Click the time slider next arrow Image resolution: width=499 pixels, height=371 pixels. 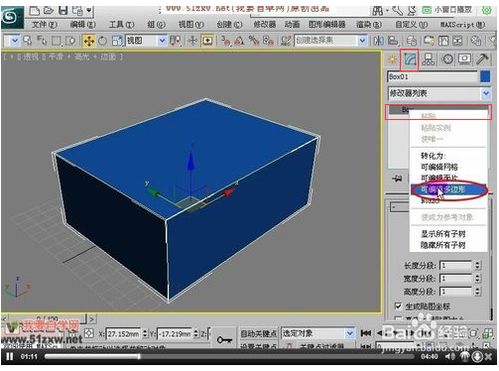pos(92,319)
